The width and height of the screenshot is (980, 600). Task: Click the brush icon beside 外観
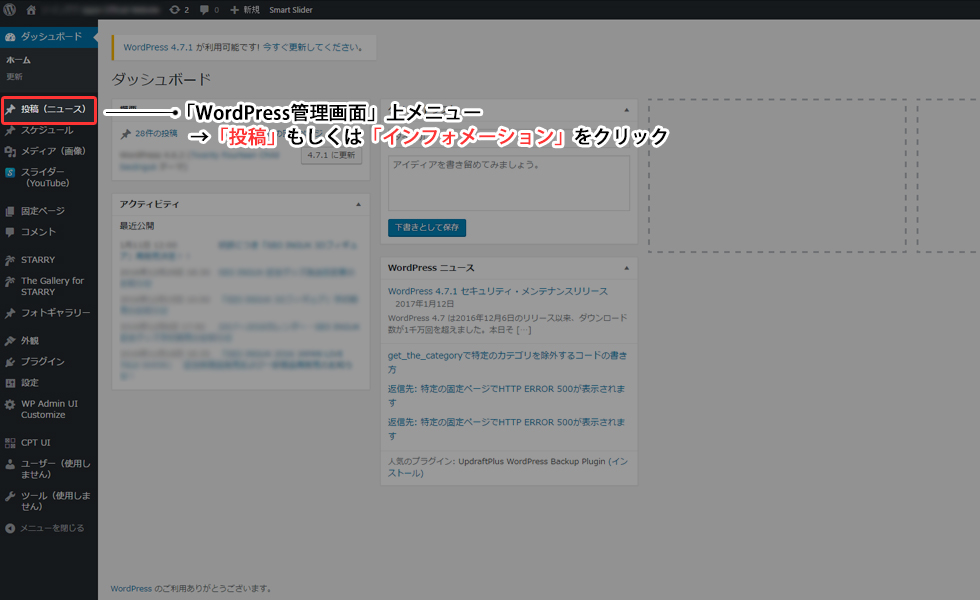tap(10, 341)
